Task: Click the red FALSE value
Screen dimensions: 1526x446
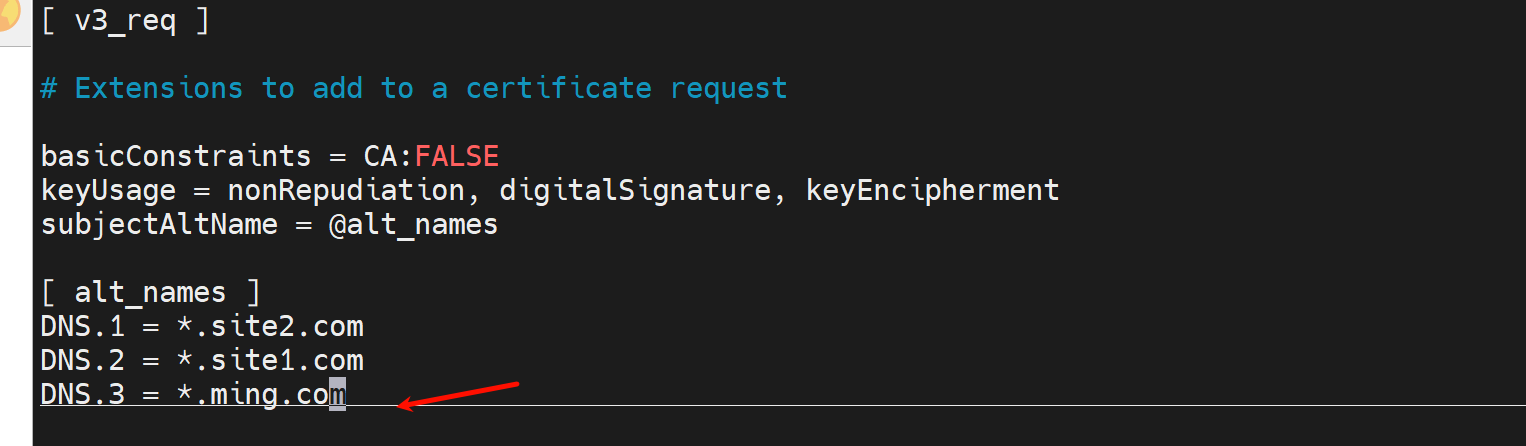Action: click(456, 156)
